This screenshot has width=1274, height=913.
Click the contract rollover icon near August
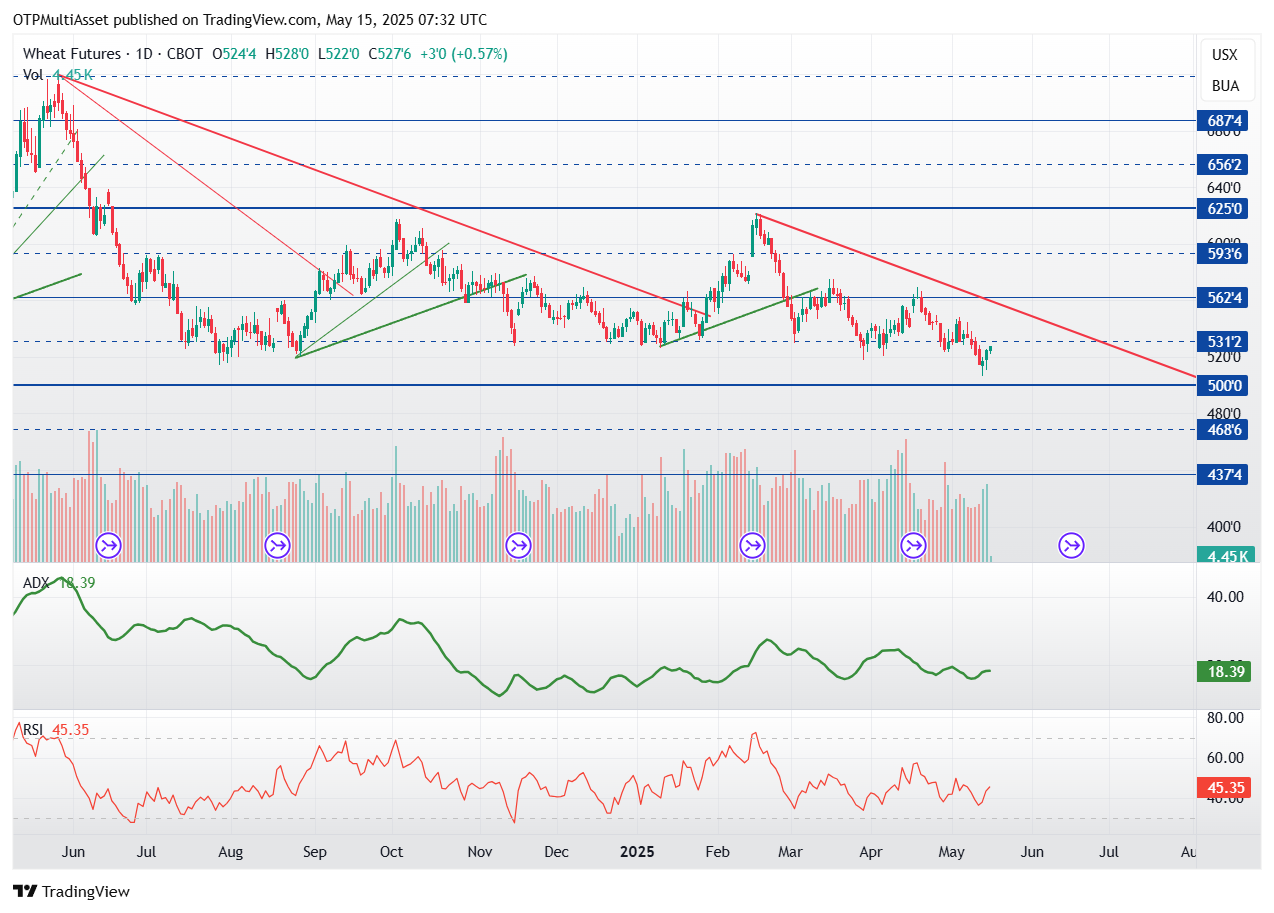[277, 546]
